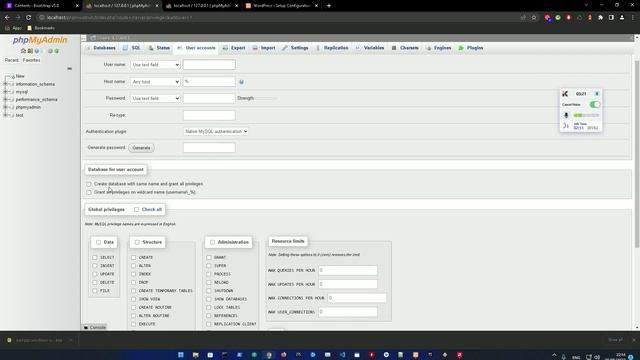Click the collapse-all icon in navigation panel
Viewport: 640px width, 360px height.
coord(69,69)
